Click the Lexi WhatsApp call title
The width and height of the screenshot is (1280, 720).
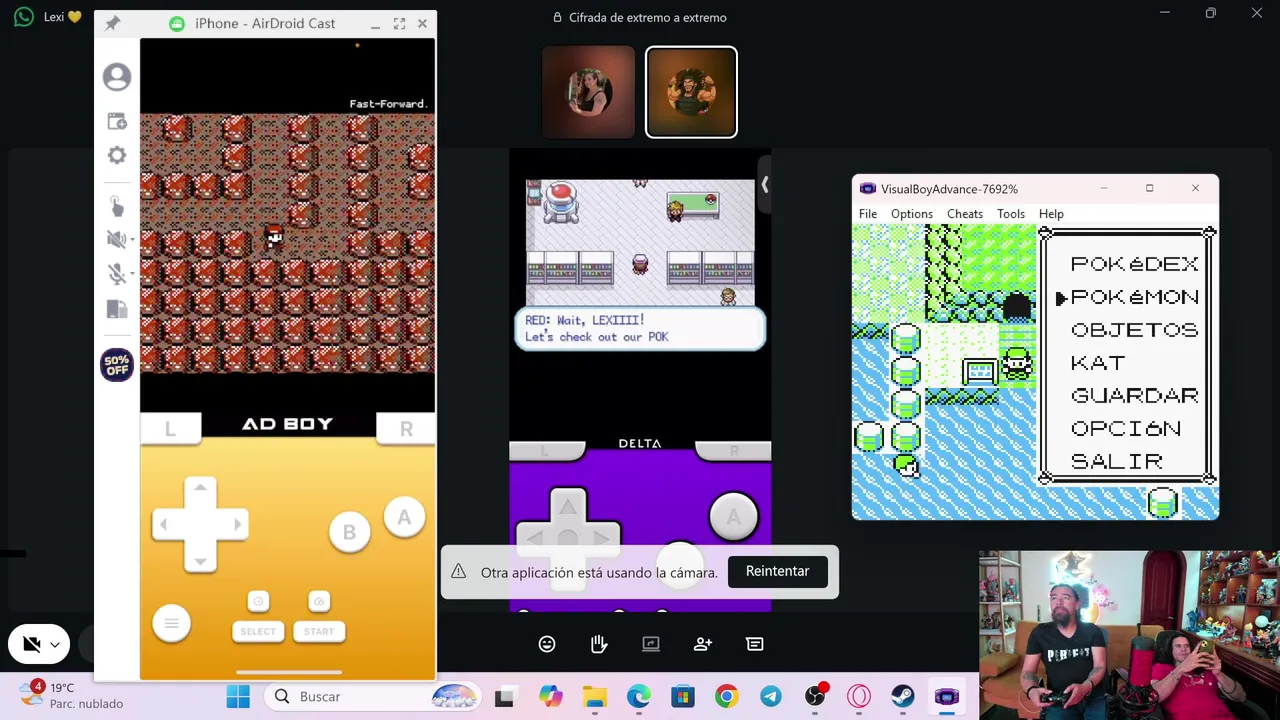pyautogui.click(x=62, y=17)
